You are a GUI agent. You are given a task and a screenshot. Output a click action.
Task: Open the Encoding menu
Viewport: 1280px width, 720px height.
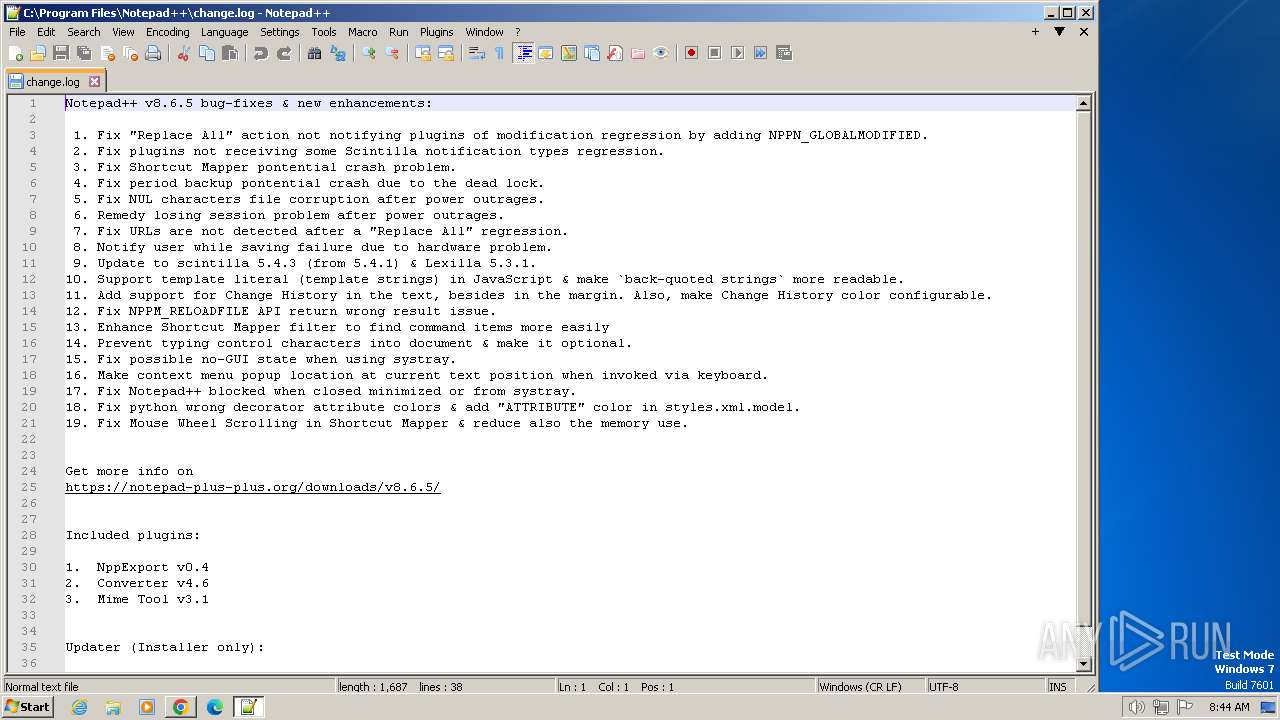click(167, 32)
